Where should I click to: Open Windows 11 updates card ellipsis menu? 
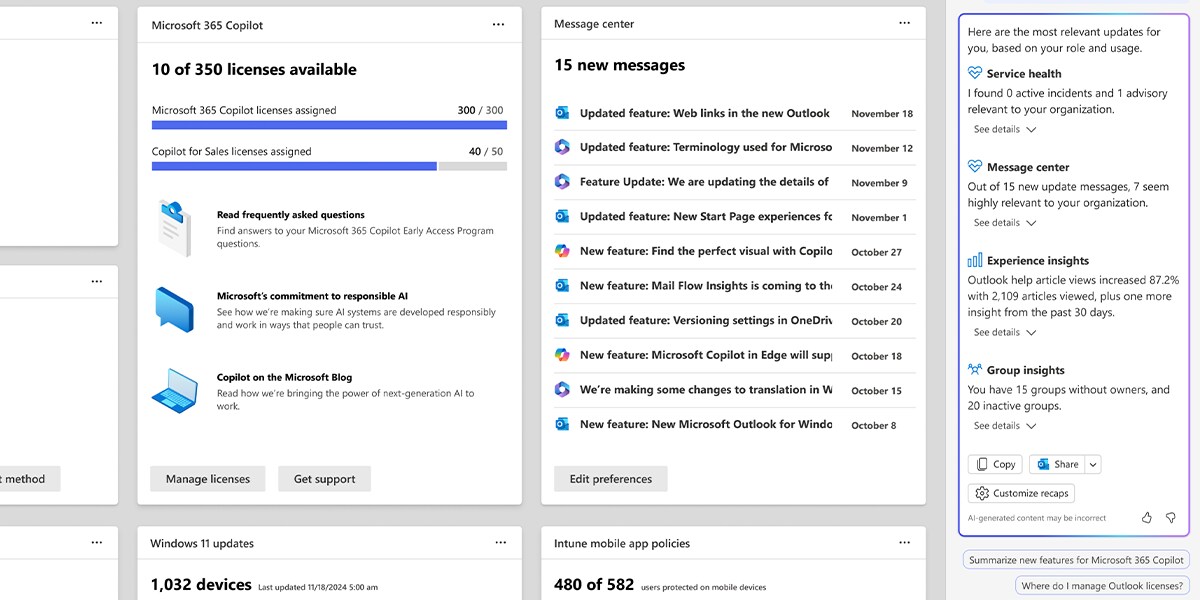[x=500, y=543]
